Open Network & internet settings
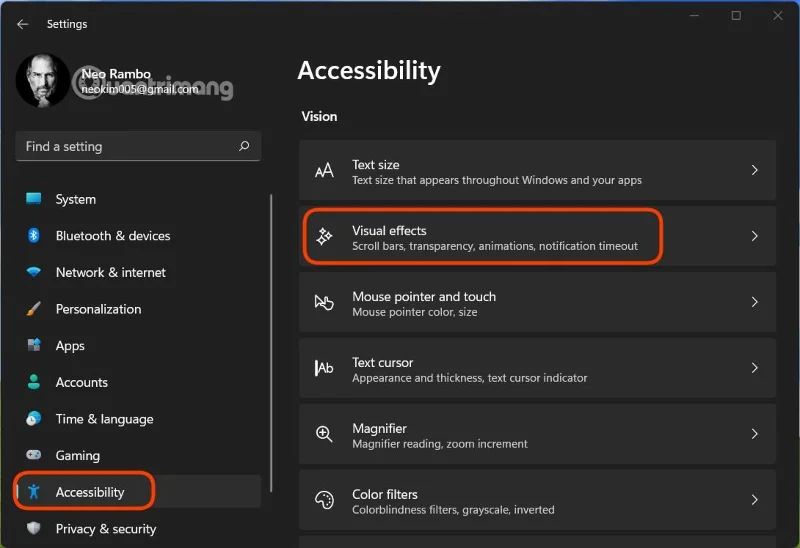 (138, 272)
